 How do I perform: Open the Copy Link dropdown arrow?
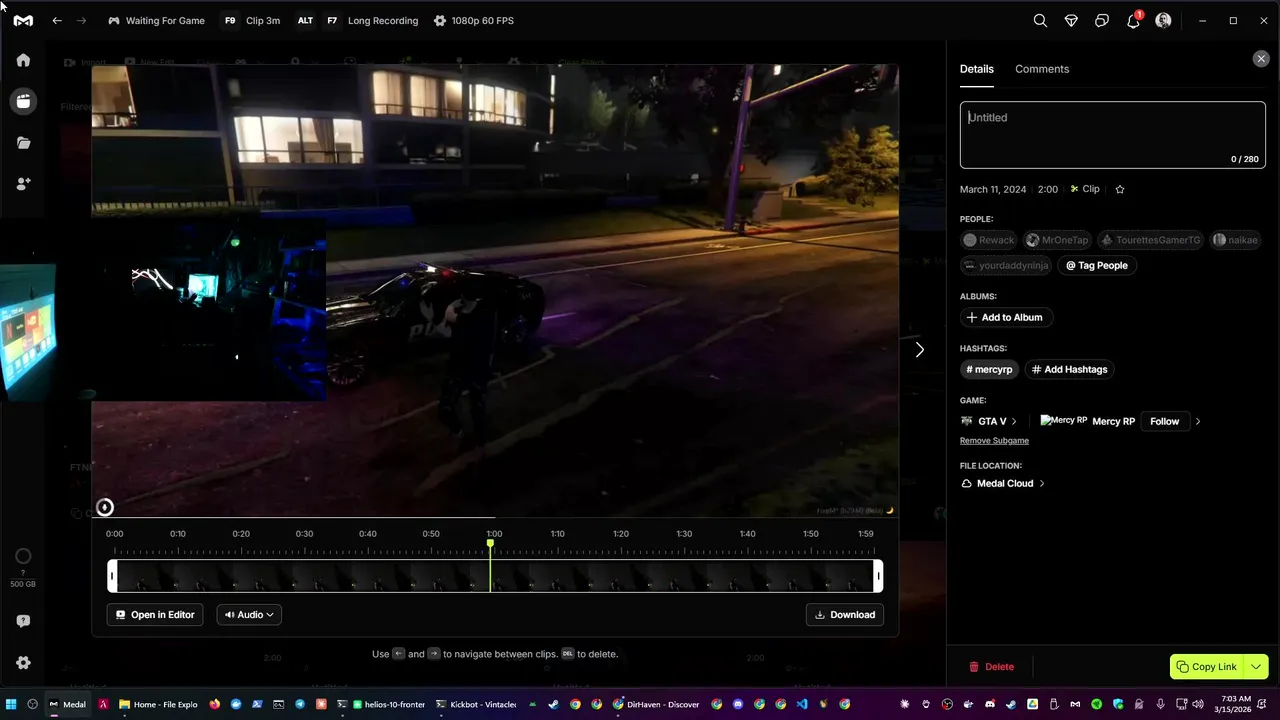1256,667
